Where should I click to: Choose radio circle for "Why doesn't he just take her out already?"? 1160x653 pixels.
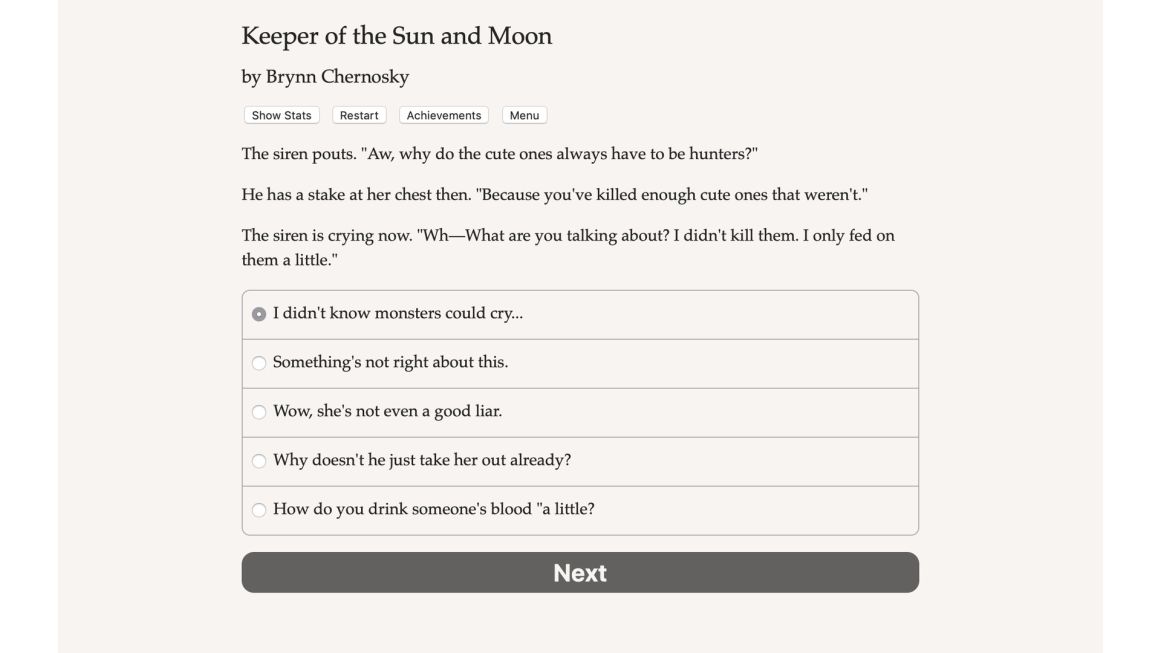click(259, 461)
